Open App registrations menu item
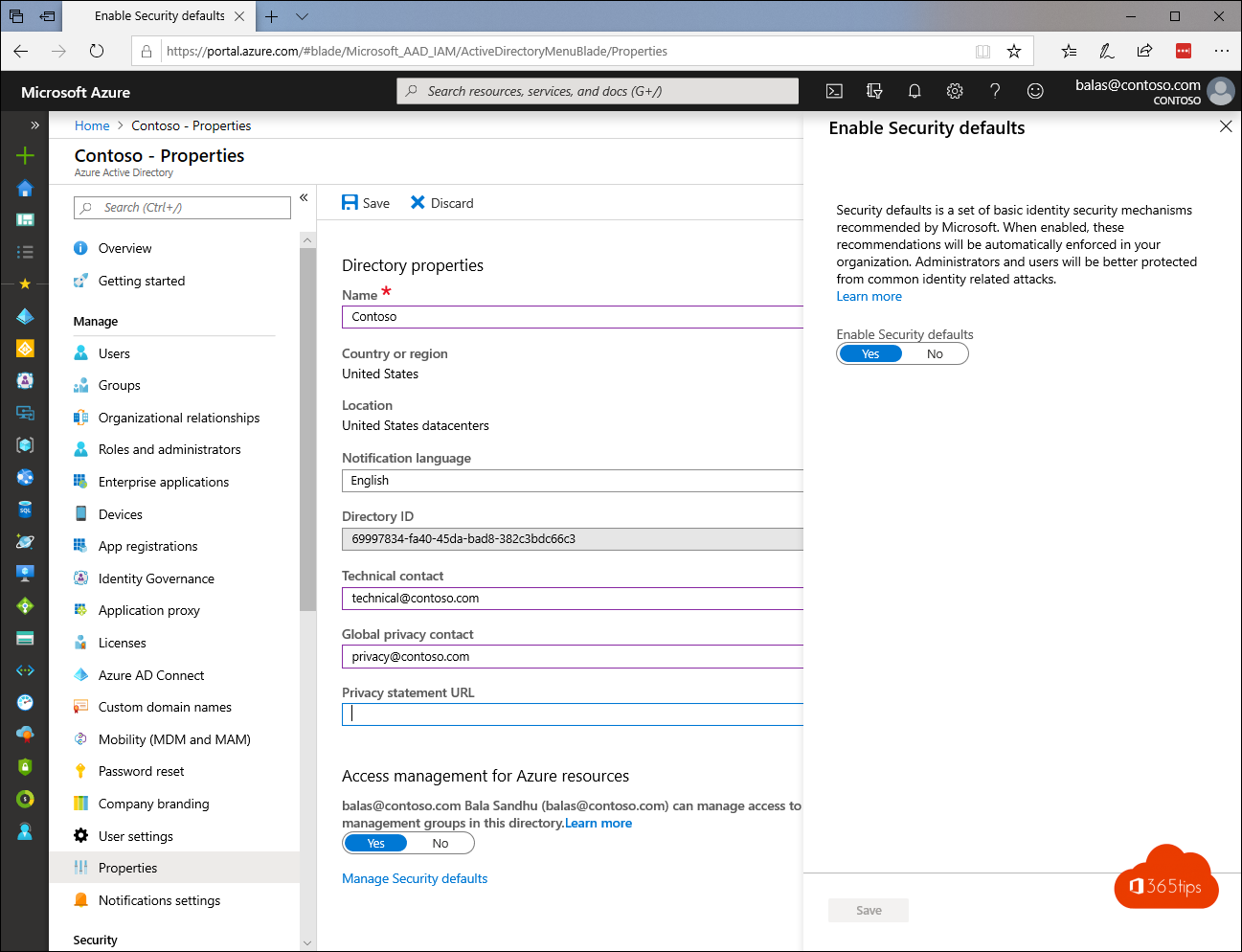The width and height of the screenshot is (1242, 952). (x=147, y=546)
